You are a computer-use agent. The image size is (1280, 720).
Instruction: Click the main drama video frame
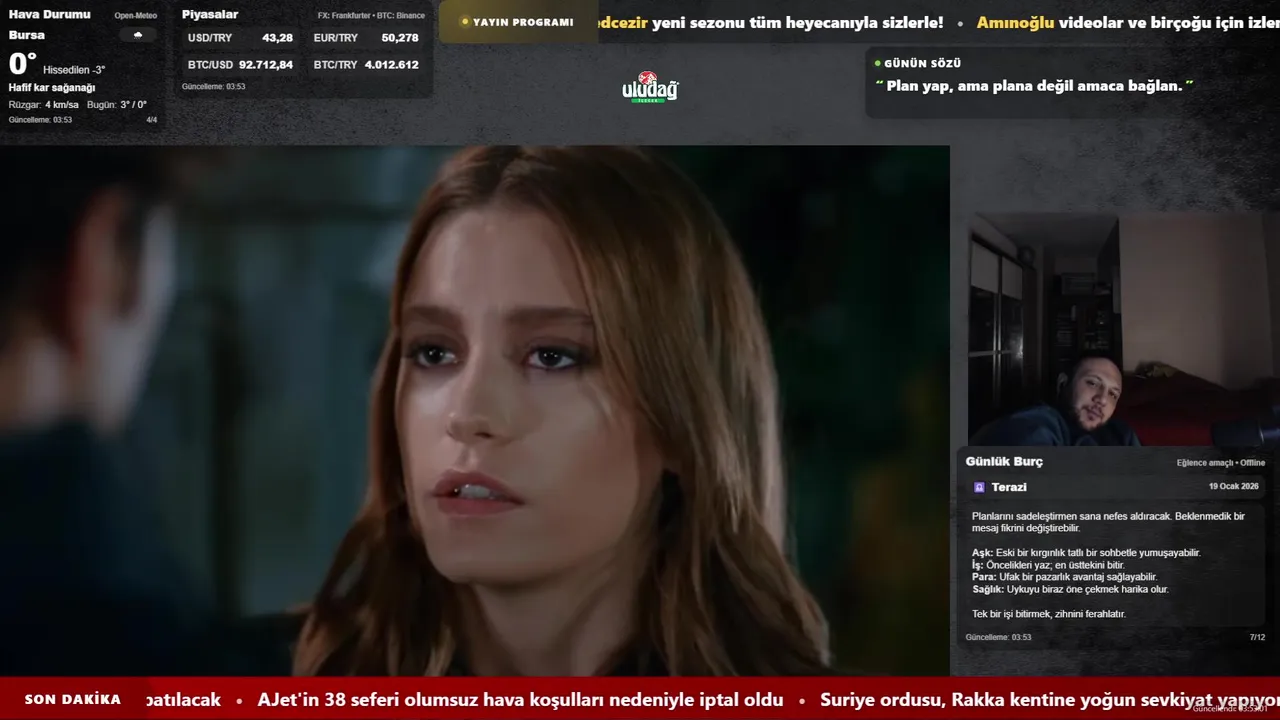tap(474, 410)
